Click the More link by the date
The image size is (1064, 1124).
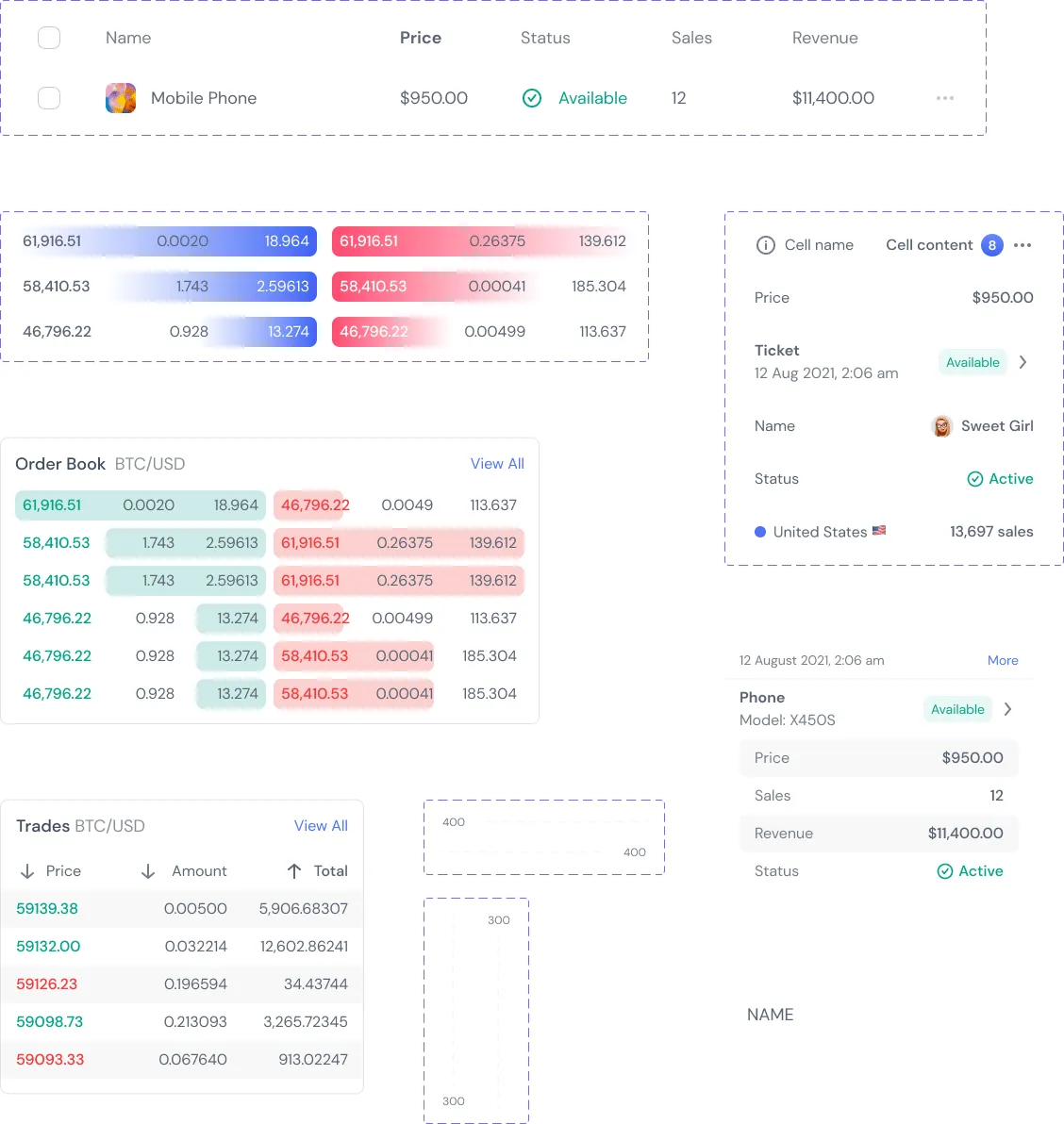click(x=1003, y=660)
